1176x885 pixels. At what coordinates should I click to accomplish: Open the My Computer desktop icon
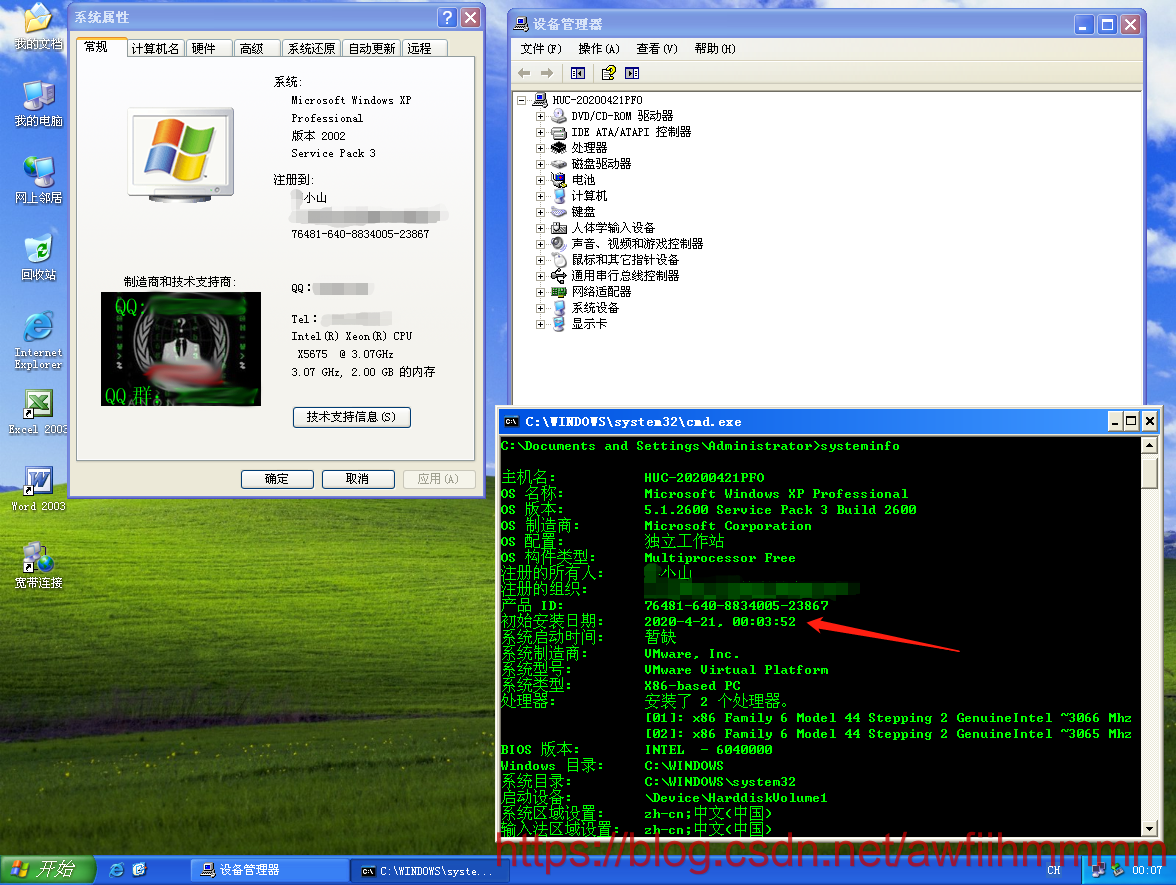pos(38,104)
